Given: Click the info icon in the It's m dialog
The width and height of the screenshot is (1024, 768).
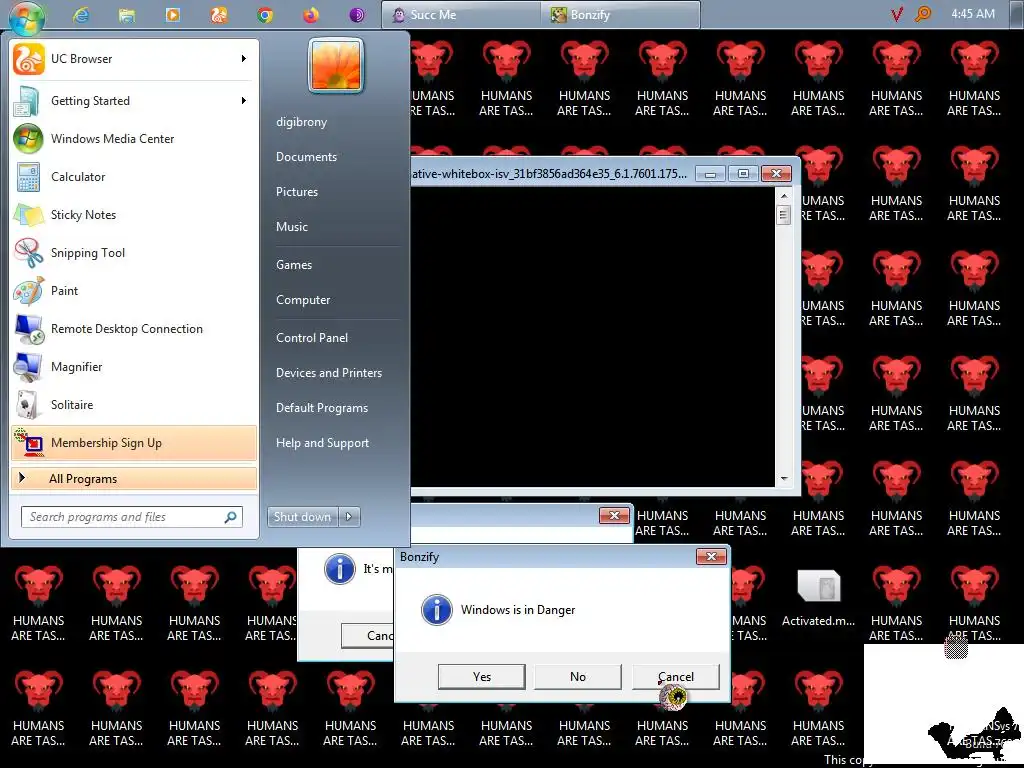Looking at the screenshot, I should pyautogui.click(x=340, y=569).
